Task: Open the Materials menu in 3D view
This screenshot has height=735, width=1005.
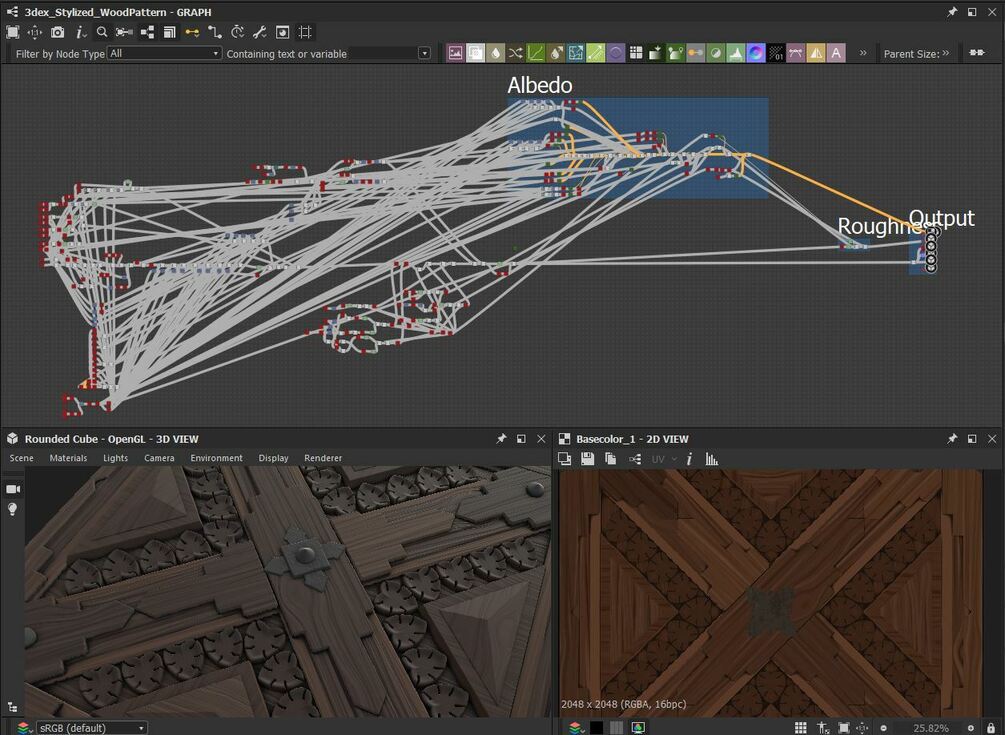Action: (68, 458)
